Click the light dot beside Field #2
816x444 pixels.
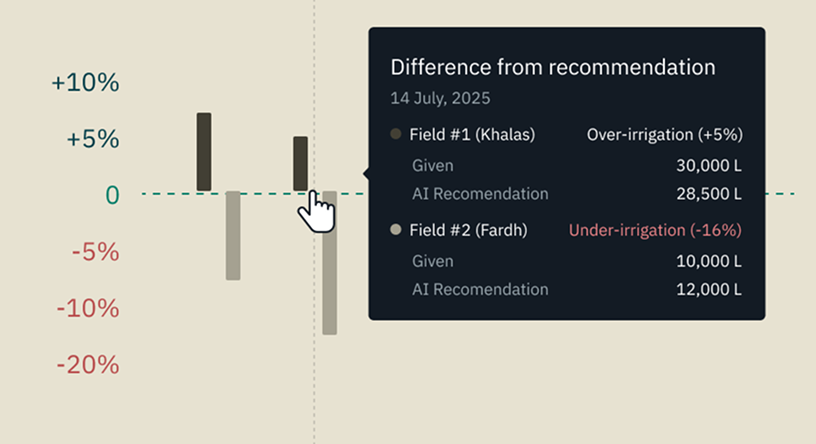tap(396, 230)
